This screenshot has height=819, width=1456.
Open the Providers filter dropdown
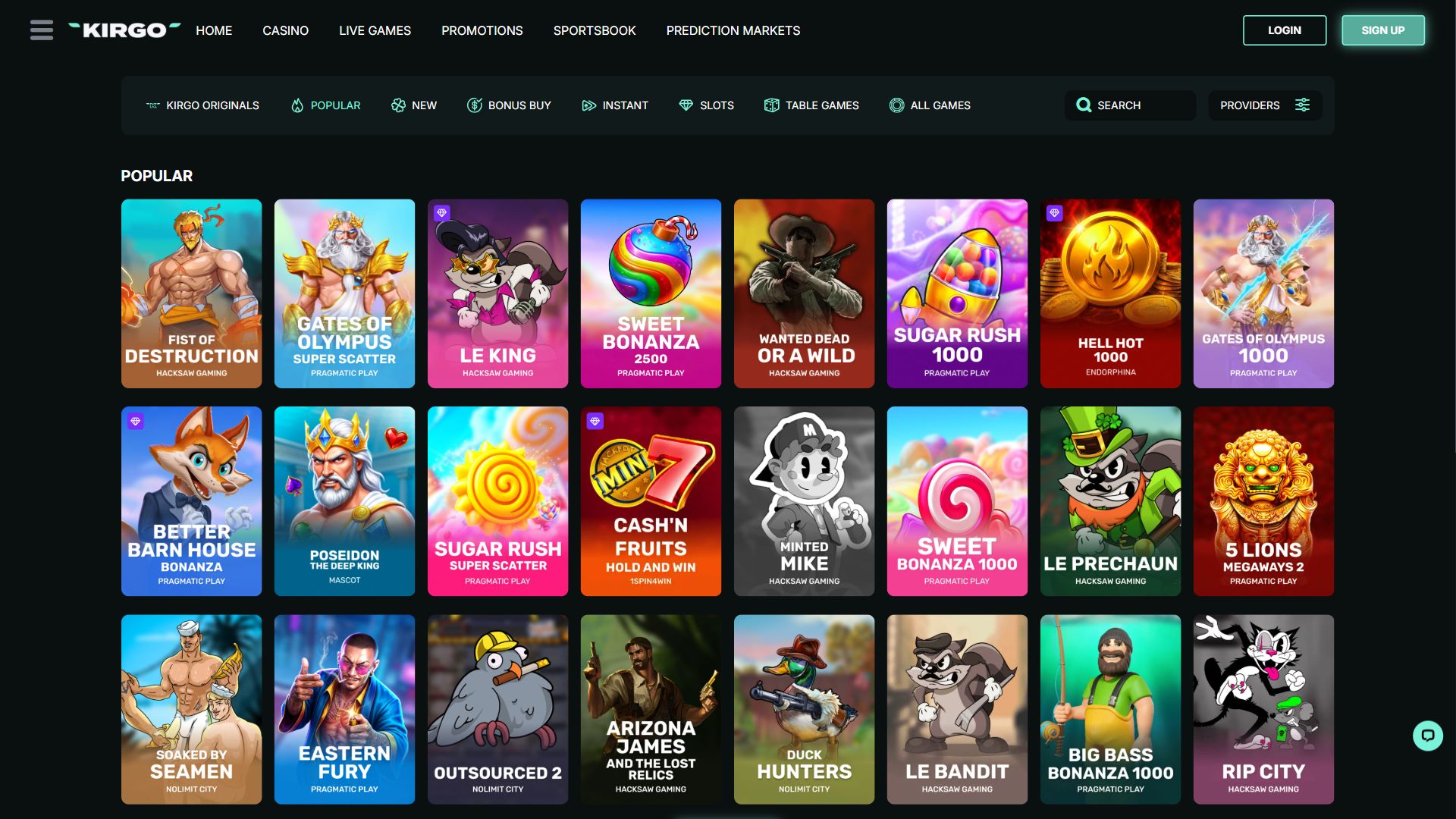click(1265, 105)
